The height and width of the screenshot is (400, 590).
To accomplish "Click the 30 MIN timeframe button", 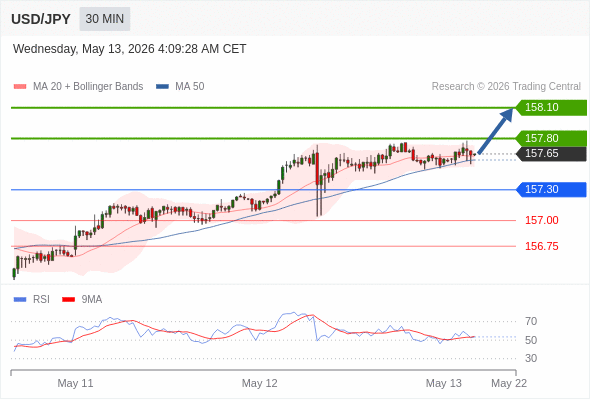I will 105,19.
